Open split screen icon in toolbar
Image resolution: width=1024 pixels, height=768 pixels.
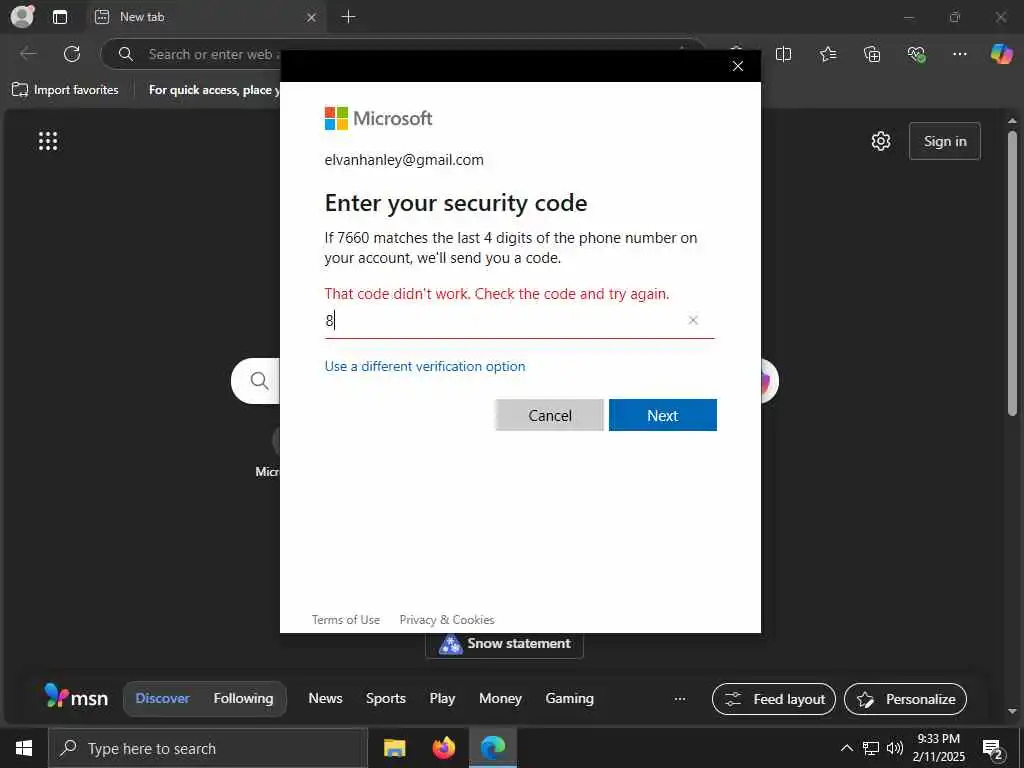(783, 54)
